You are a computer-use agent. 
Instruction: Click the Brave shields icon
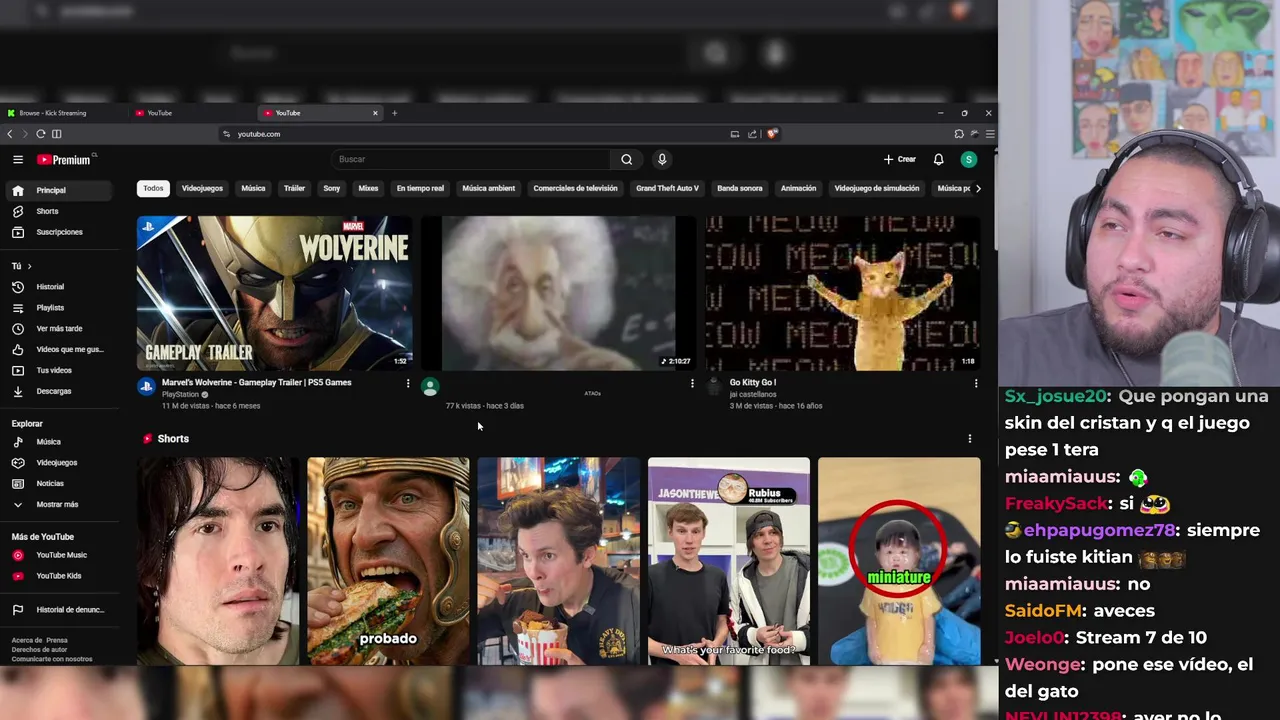coord(772,134)
